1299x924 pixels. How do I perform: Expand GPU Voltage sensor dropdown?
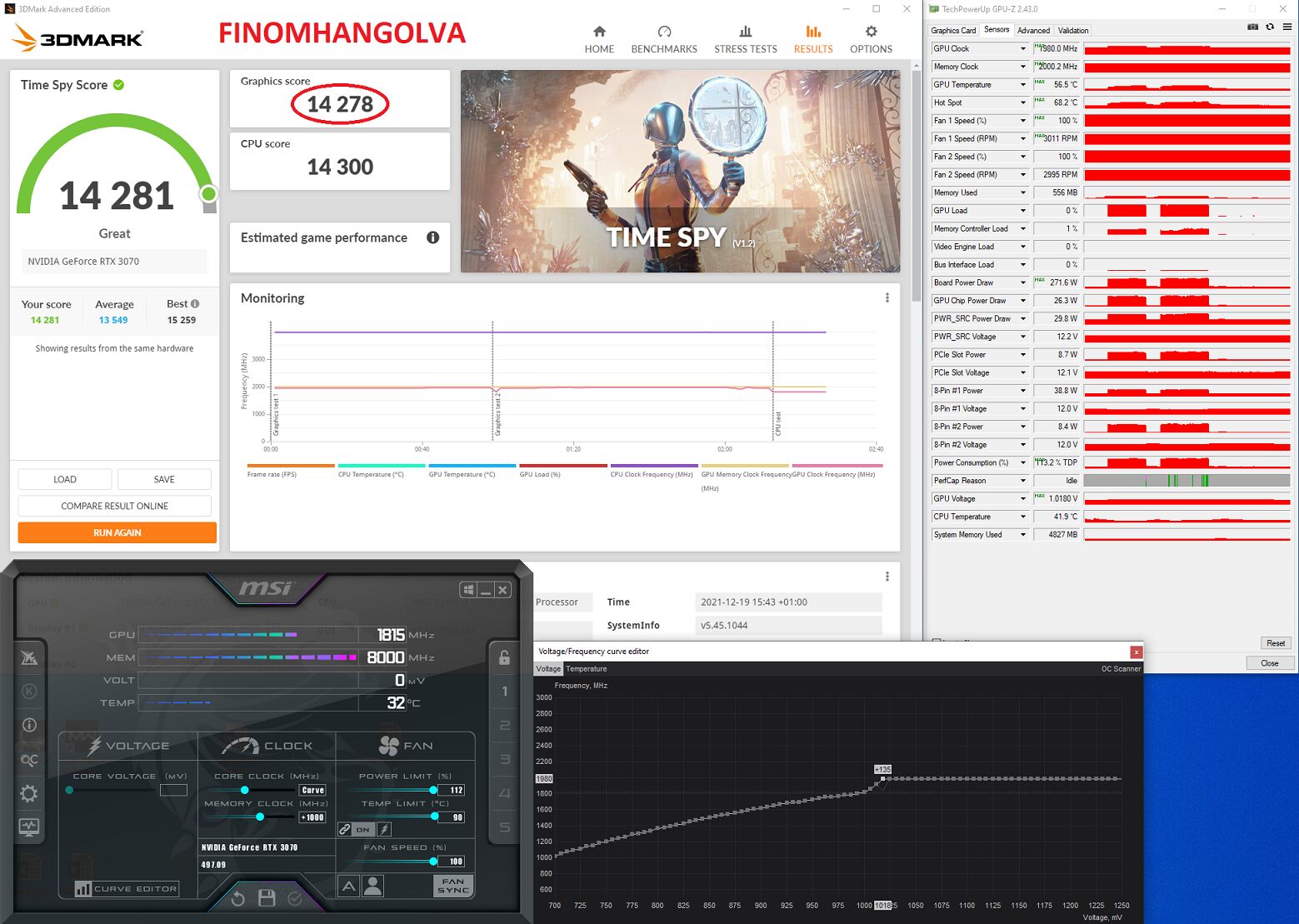point(1023,498)
